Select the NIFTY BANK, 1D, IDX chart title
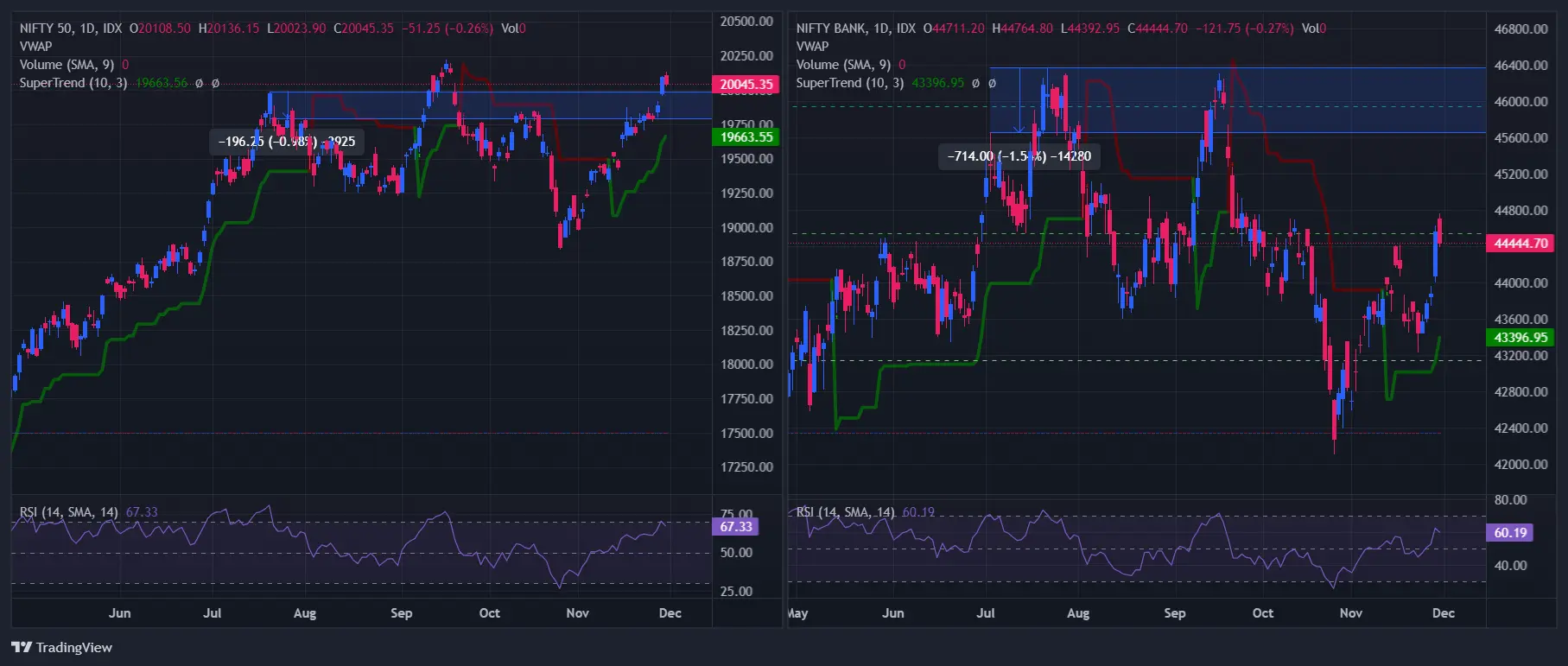The image size is (1568, 666). tap(856, 29)
